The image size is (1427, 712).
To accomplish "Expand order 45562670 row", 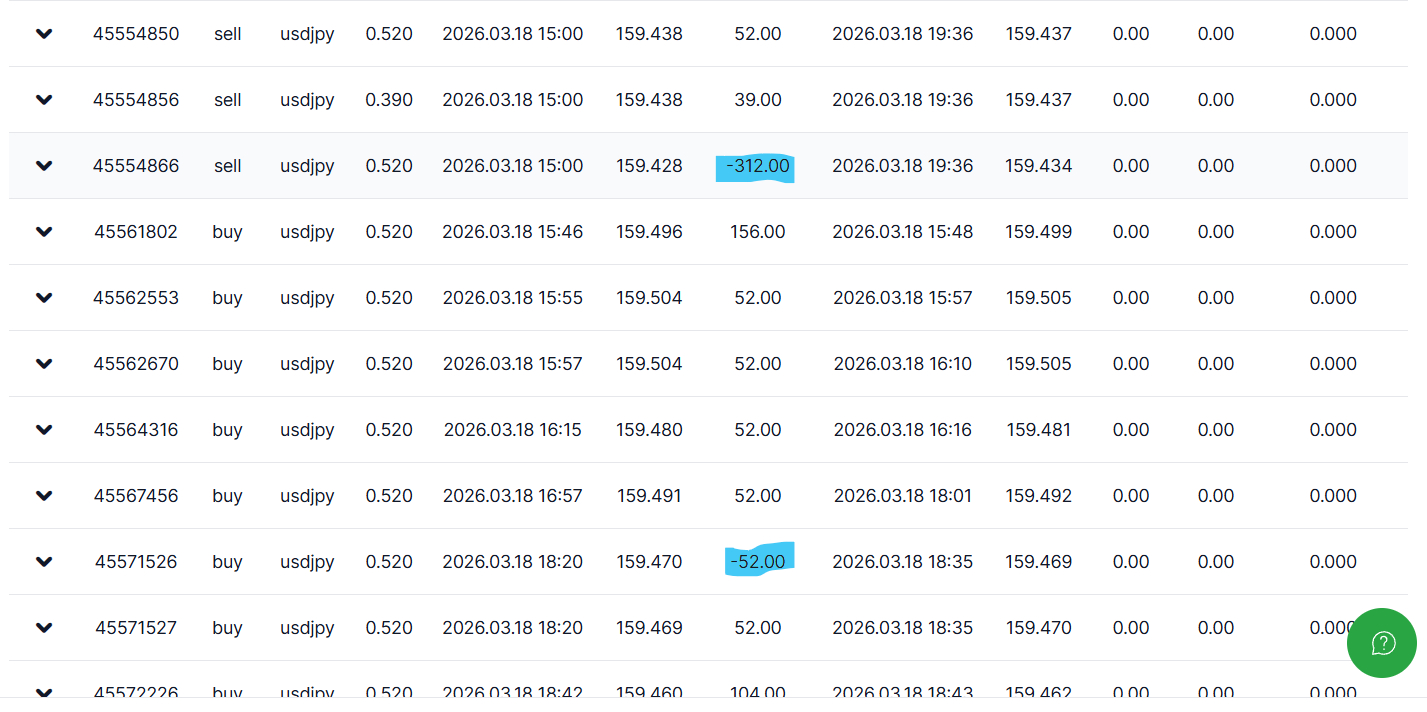I will pos(44,364).
